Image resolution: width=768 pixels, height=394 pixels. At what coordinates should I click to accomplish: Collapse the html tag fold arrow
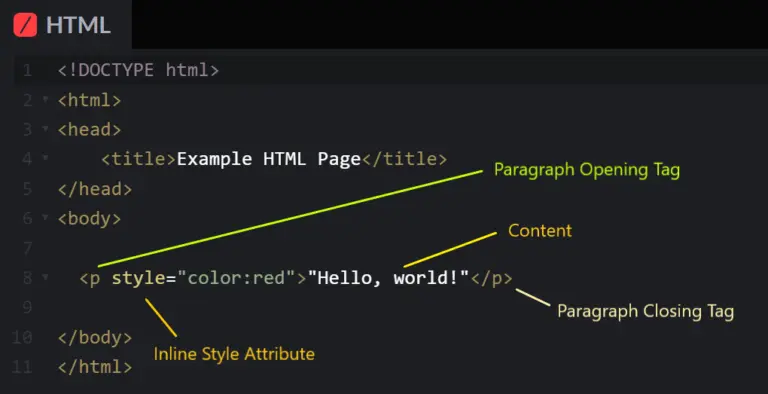pyautogui.click(x=46, y=100)
